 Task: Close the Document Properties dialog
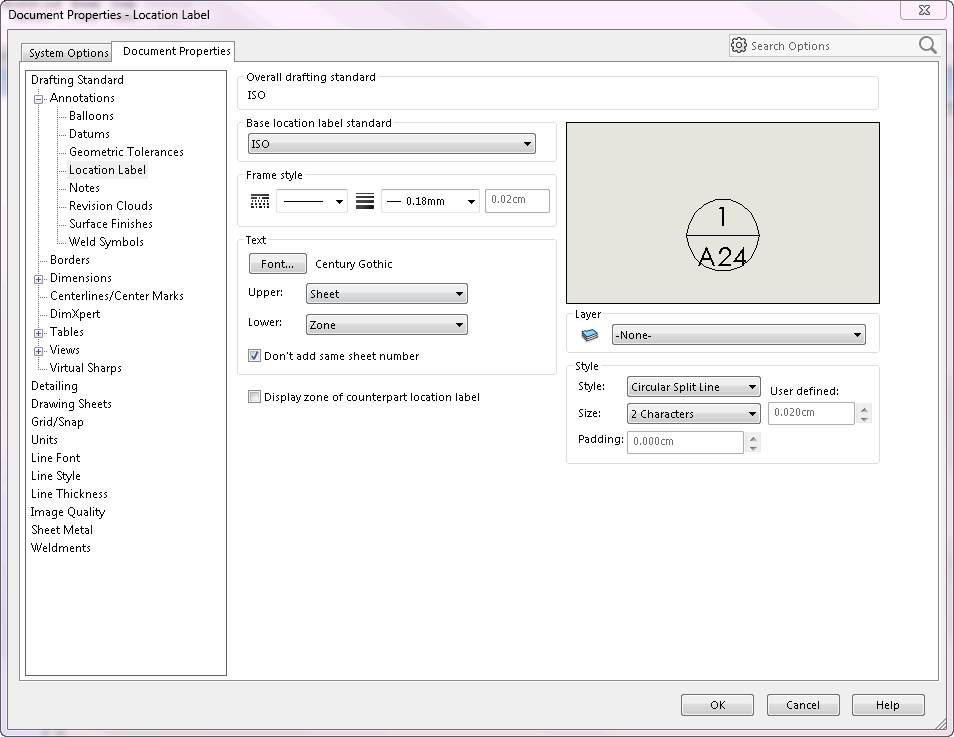pyautogui.click(x=924, y=10)
